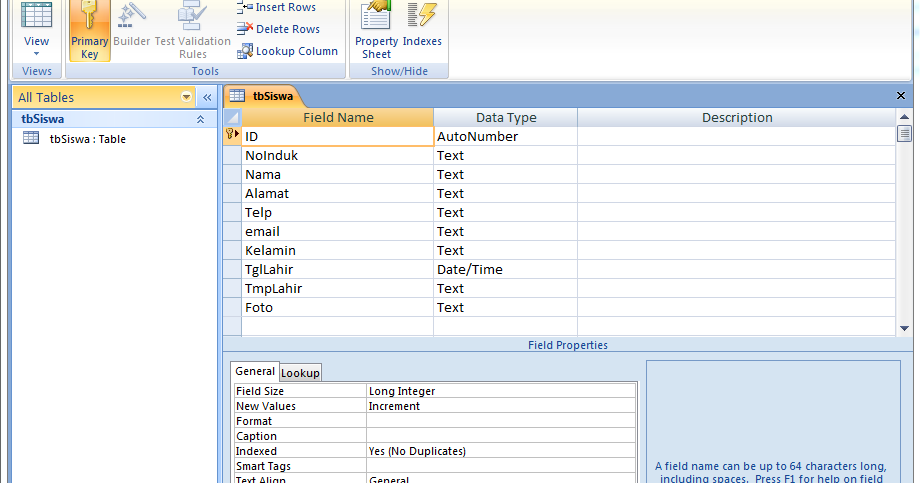This screenshot has width=920, height=483.
Task: Select the Kelamin row selector
Action: point(232,250)
